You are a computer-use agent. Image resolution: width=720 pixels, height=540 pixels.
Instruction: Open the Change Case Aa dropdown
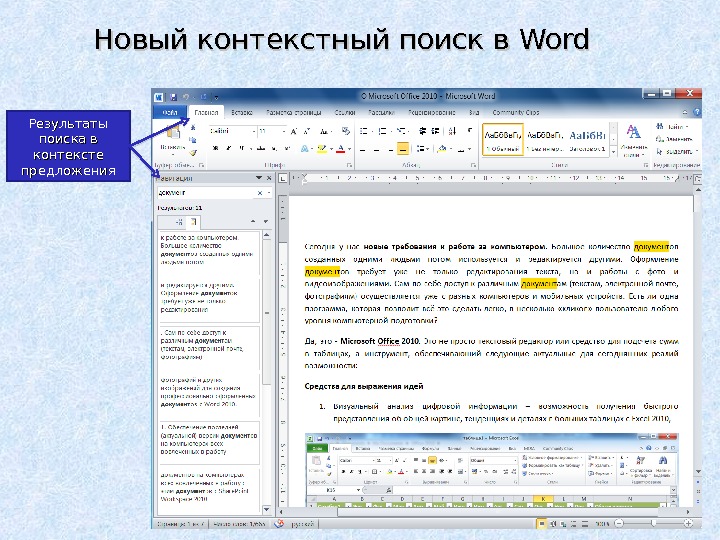326,131
